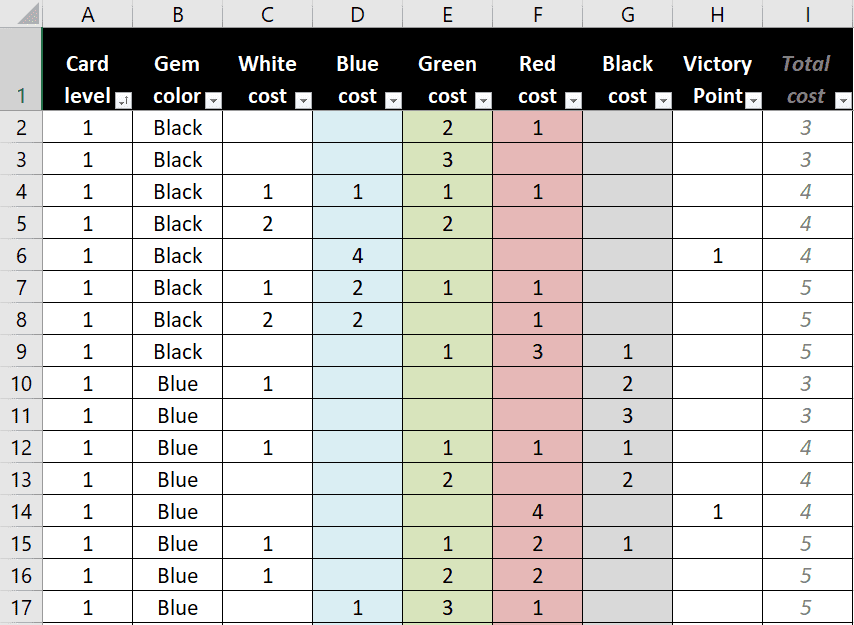This screenshot has height=625, width=854.
Task: Click the Total cost cell in row 17
Action: 806,608
